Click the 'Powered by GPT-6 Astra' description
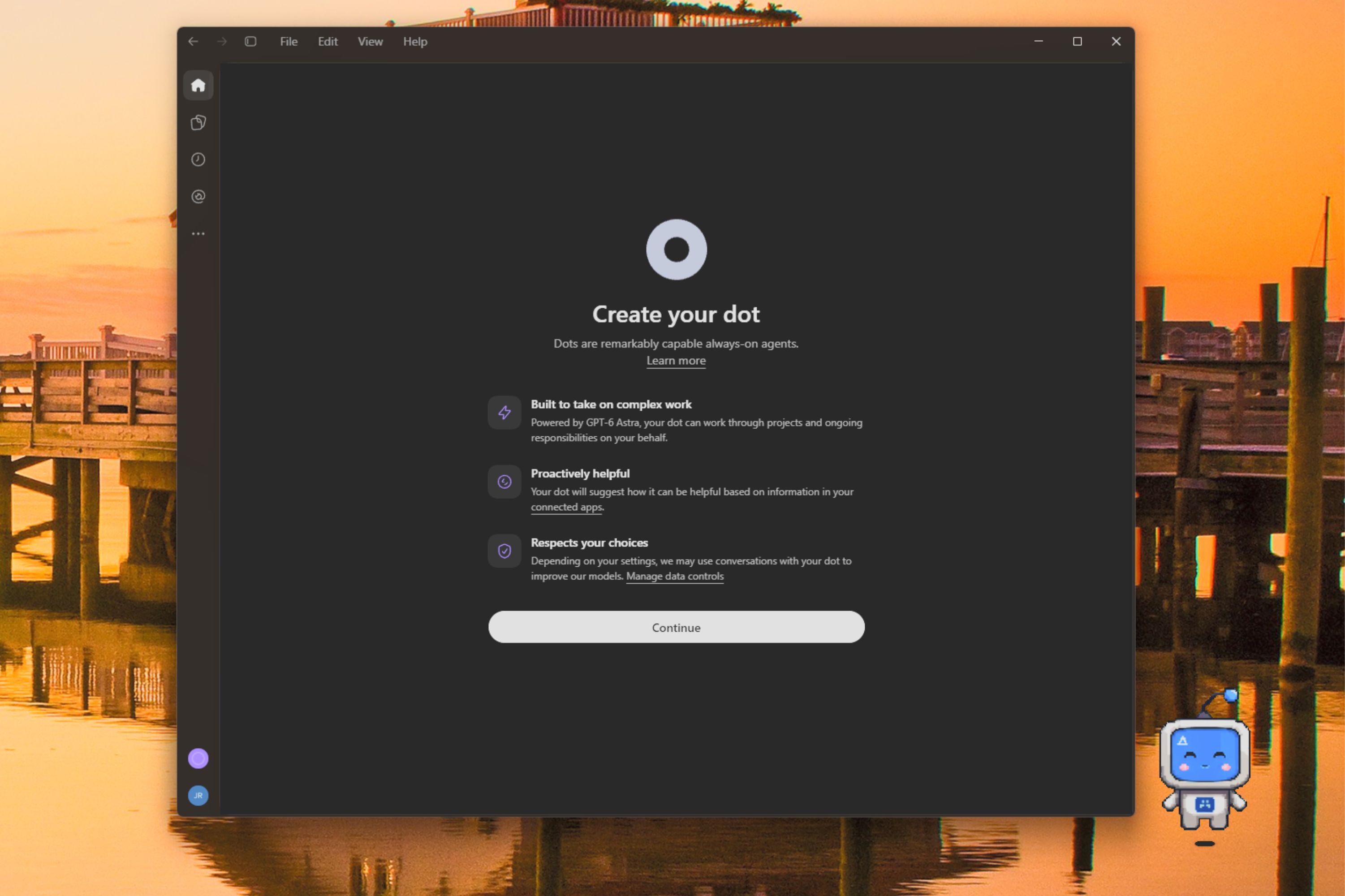Viewport: 1345px width, 896px height. [x=697, y=430]
